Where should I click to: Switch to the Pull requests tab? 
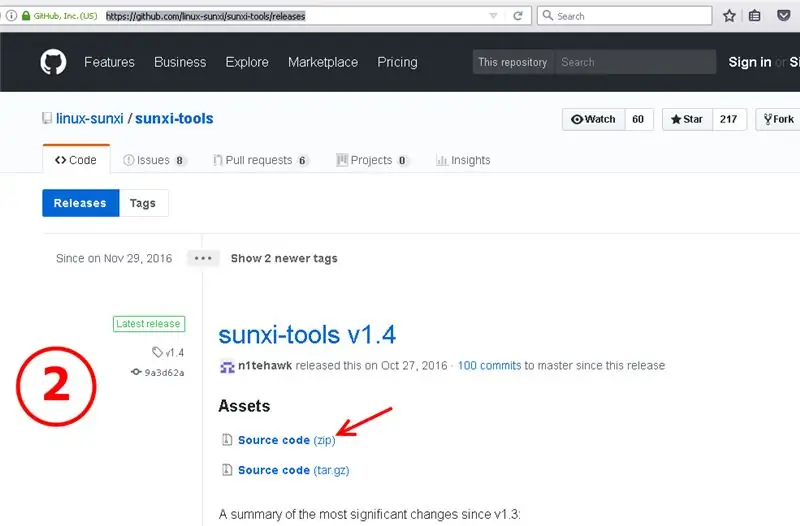tap(261, 160)
